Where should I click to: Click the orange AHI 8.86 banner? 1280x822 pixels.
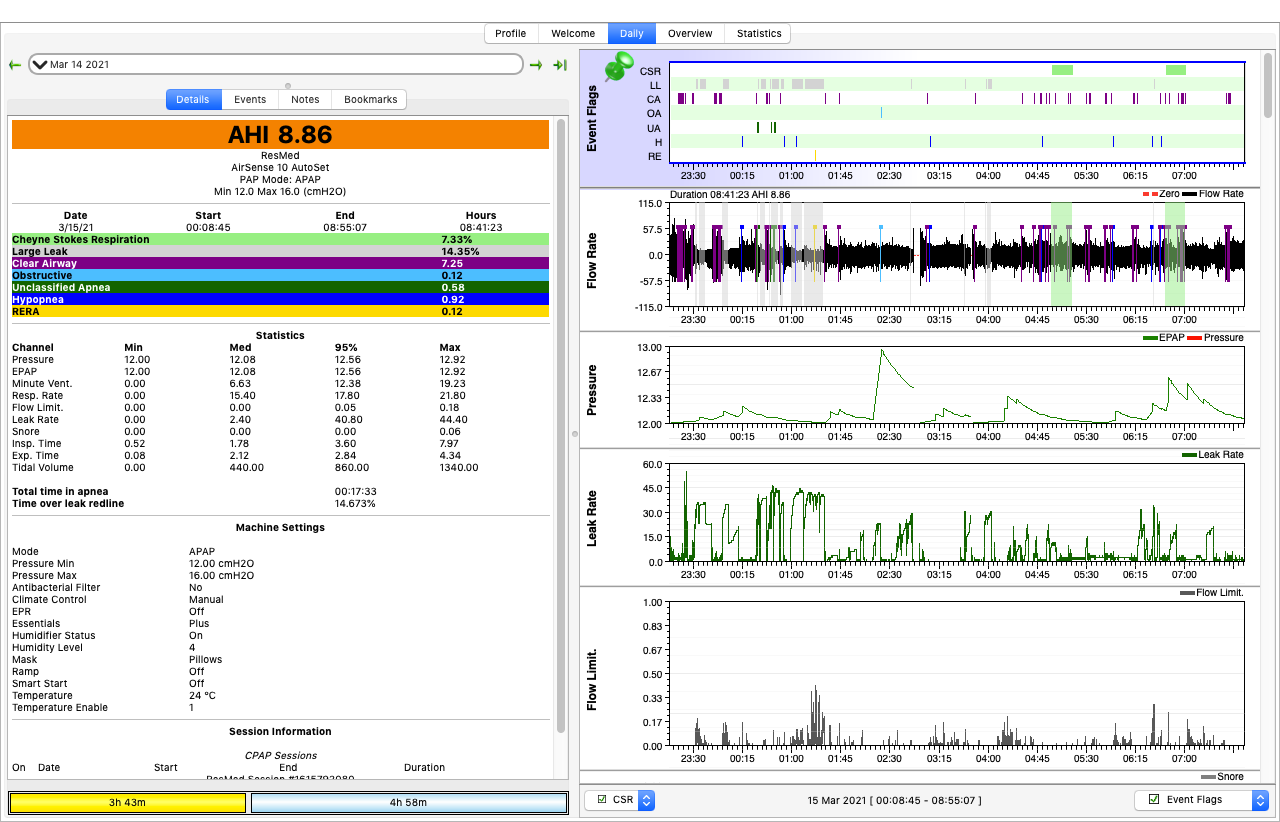point(280,135)
